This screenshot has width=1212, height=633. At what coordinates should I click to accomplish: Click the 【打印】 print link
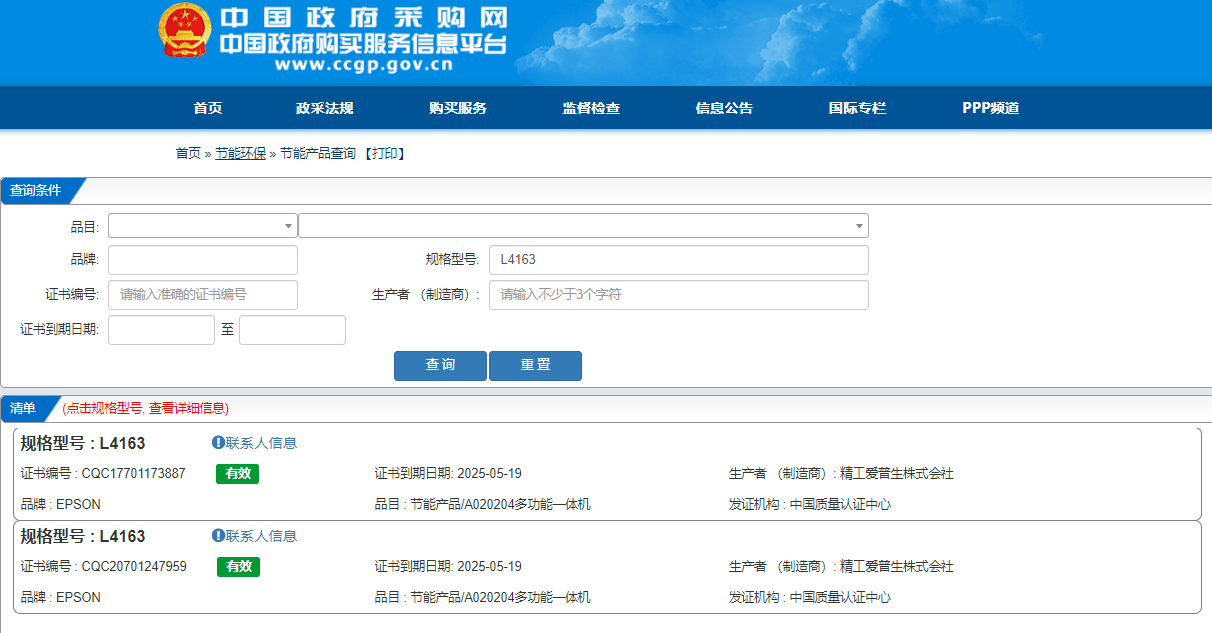pos(384,153)
